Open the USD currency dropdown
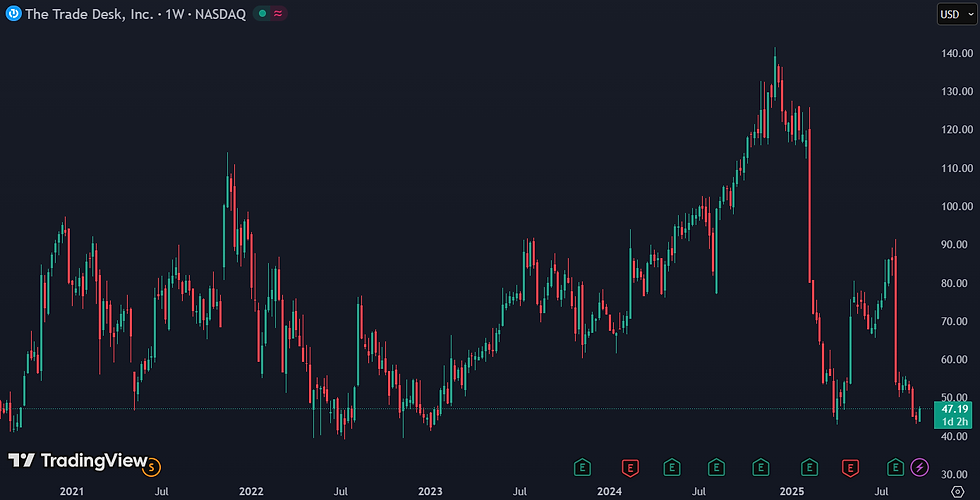Screen dimensions: 980x500 point(956,14)
